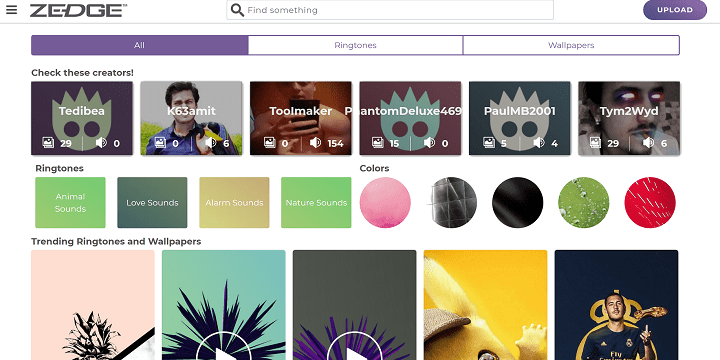Open creator Tym2Wyd's card
Image resolution: width=720 pixels, height=360 pixels.
[629, 118]
